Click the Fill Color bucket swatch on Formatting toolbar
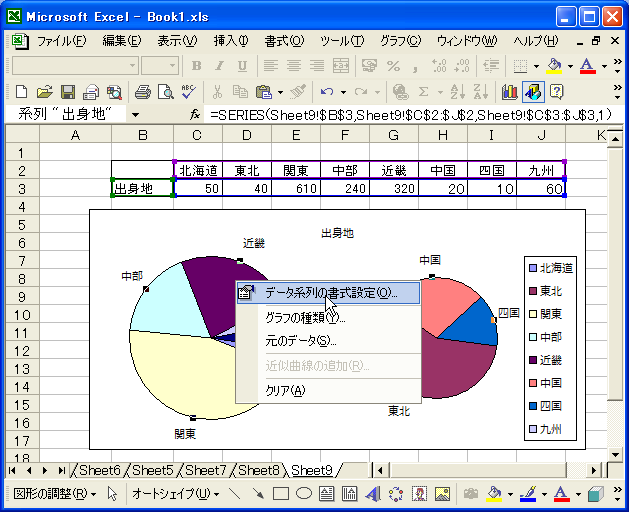 point(554,65)
